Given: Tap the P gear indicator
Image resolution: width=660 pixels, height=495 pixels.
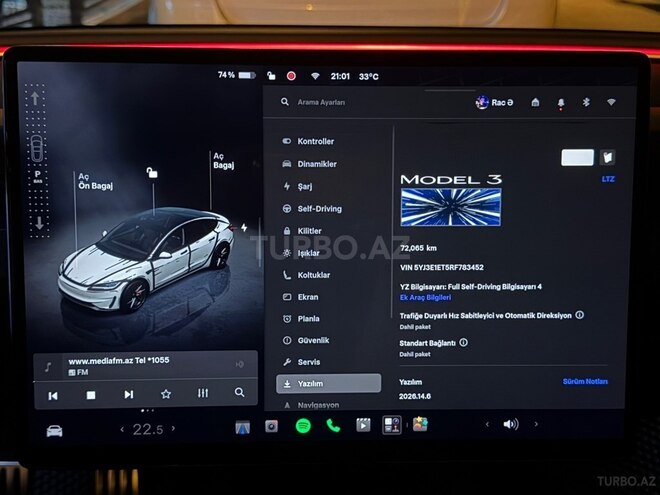Looking at the screenshot, I should point(37,174).
